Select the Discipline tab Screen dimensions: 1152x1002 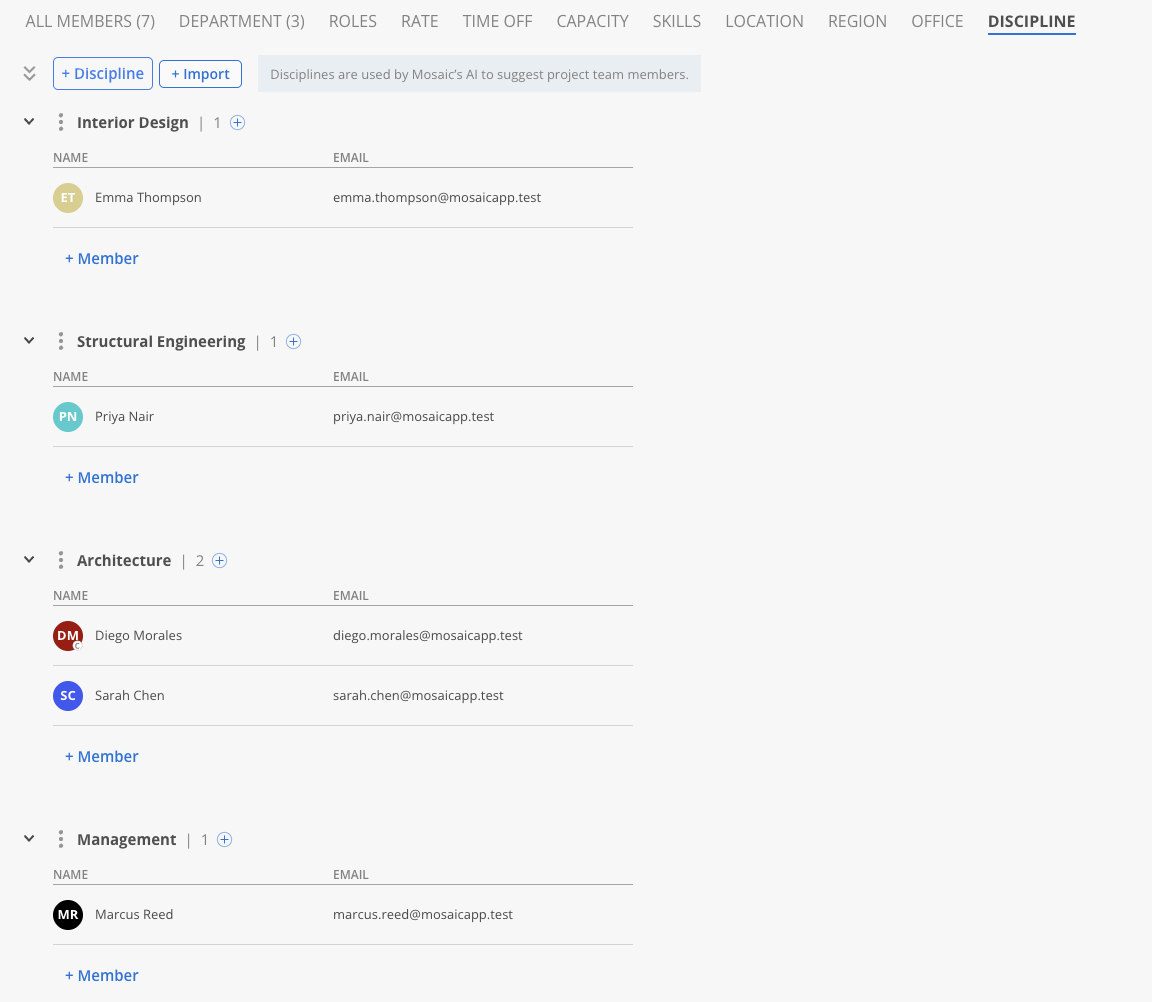pyautogui.click(x=1032, y=21)
